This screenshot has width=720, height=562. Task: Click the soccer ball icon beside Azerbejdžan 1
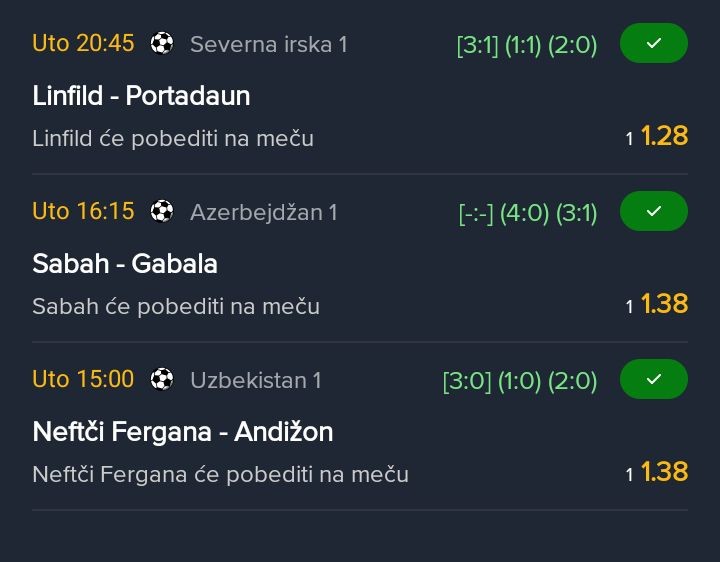[x=162, y=211]
